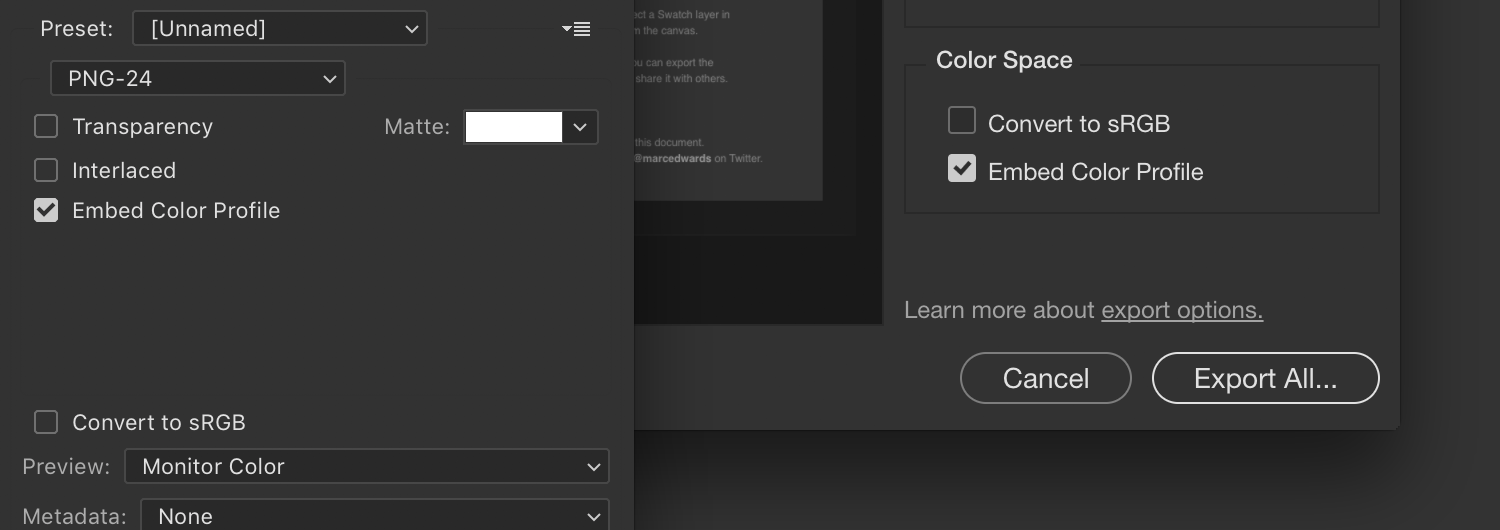Click the Export All... button

coord(1266,378)
